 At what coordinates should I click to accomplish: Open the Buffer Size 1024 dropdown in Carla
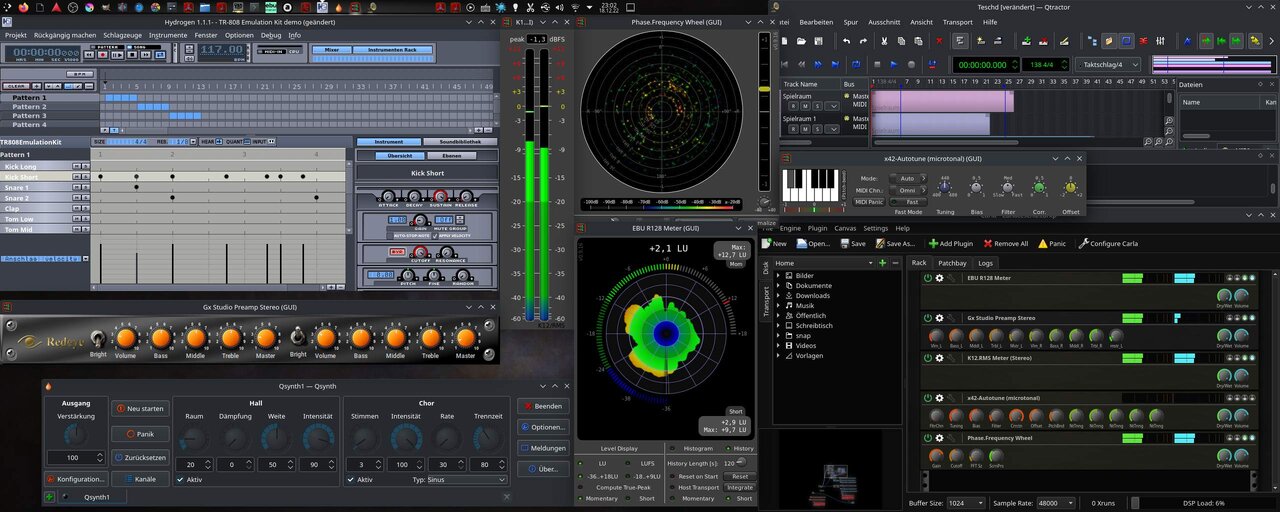click(965, 503)
